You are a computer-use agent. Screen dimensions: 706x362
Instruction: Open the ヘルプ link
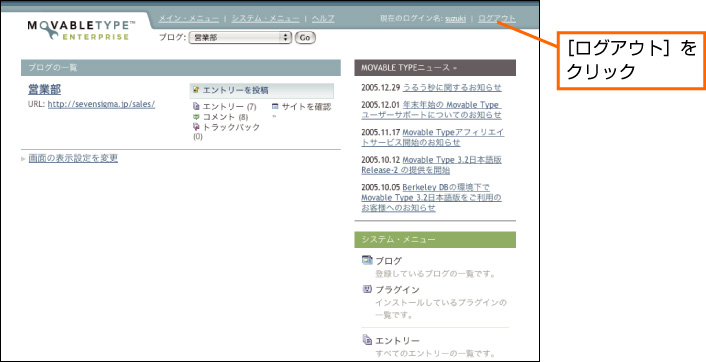coord(323,18)
